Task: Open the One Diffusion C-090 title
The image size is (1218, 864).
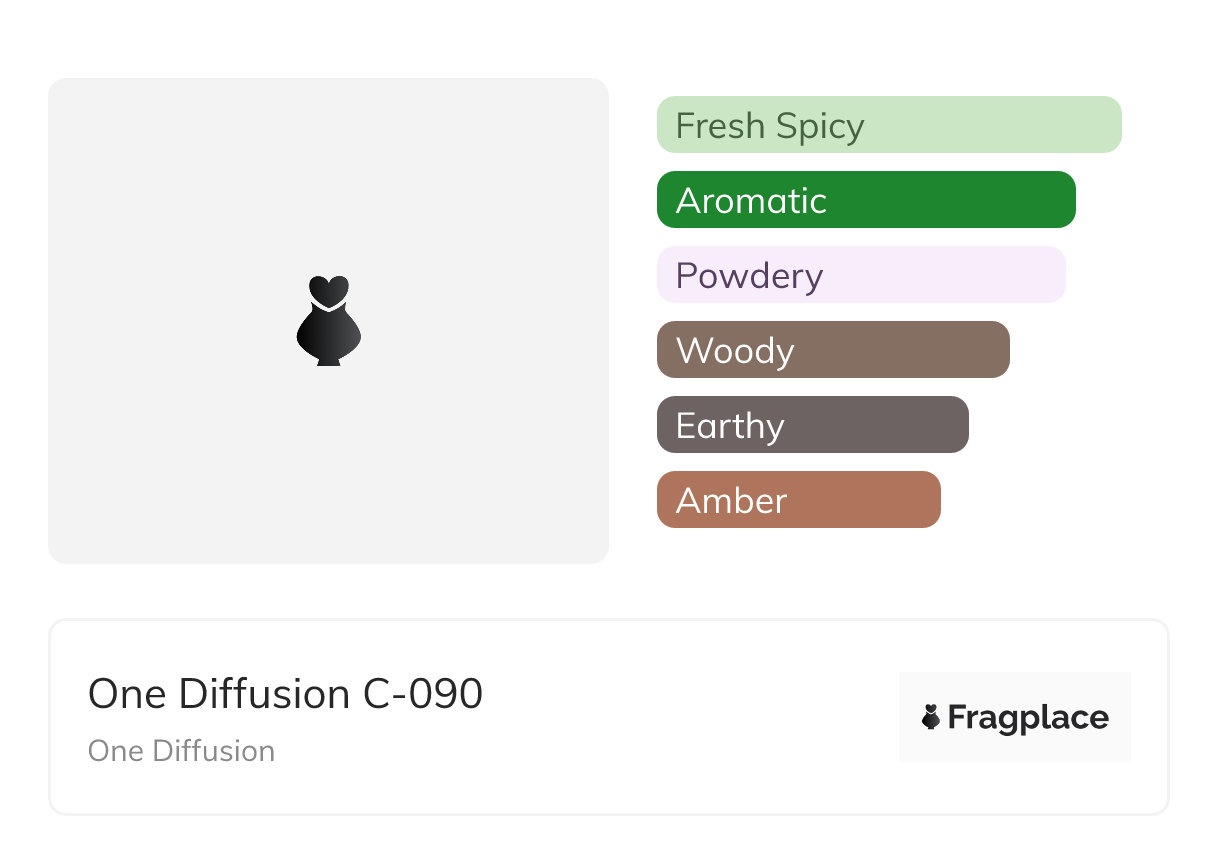Action: tap(286, 694)
